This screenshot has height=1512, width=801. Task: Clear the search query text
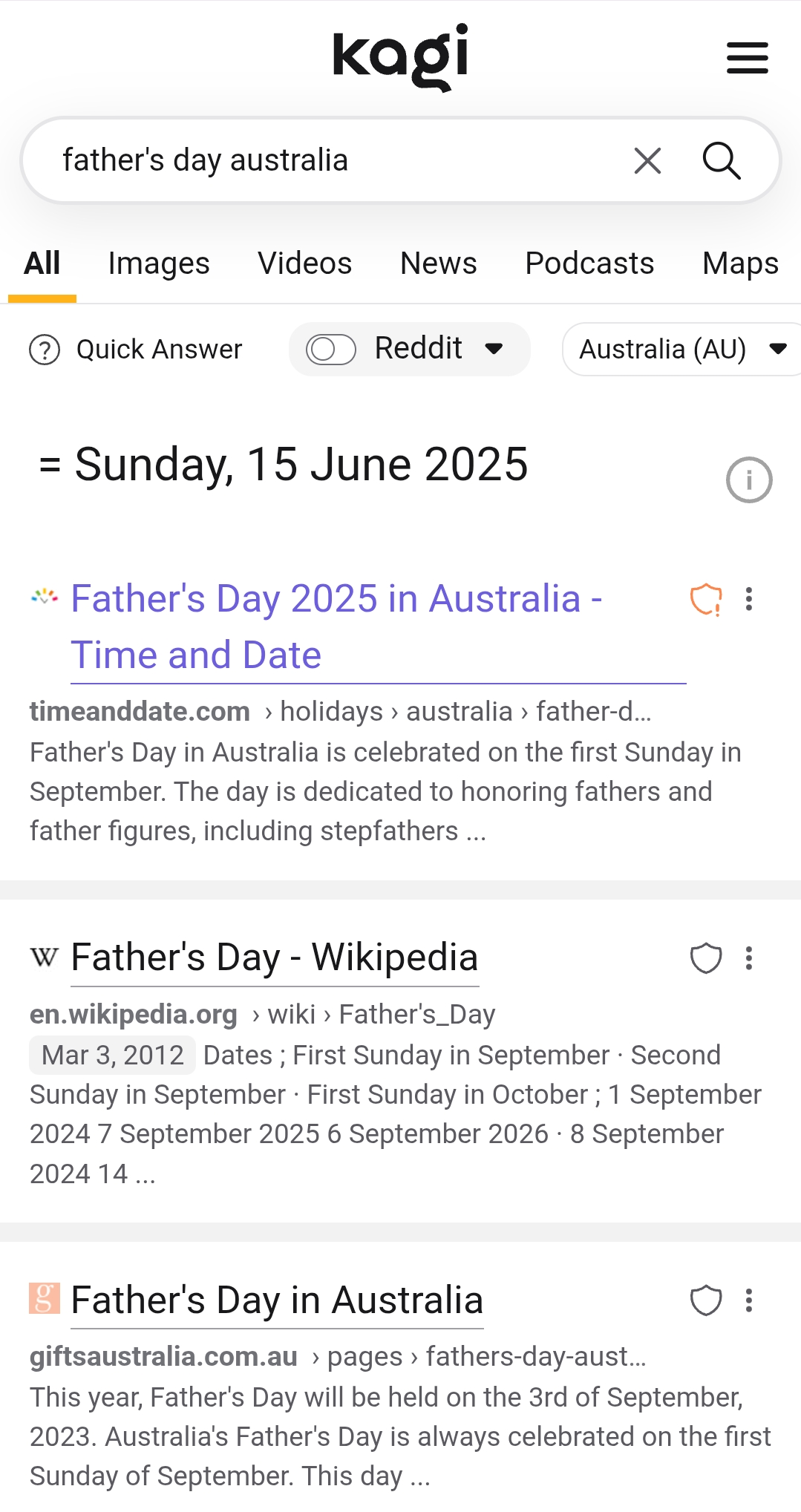pos(647,160)
